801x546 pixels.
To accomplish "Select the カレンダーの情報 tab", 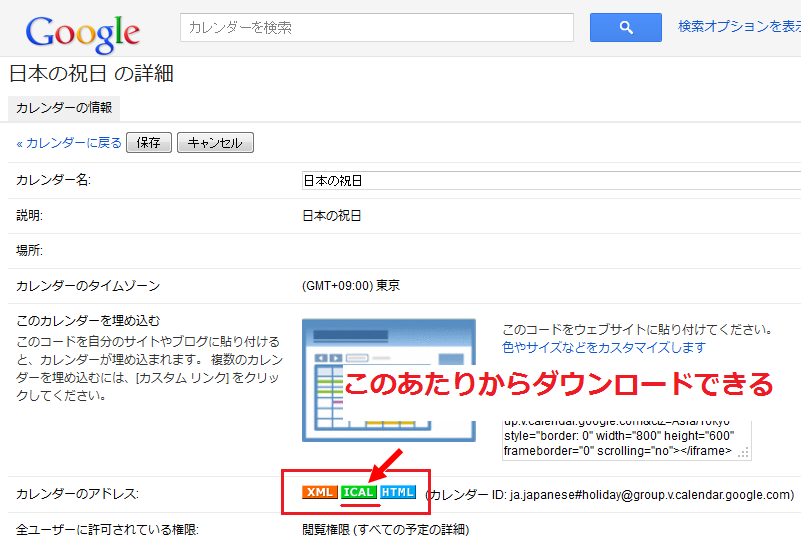I will (x=64, y=108).
